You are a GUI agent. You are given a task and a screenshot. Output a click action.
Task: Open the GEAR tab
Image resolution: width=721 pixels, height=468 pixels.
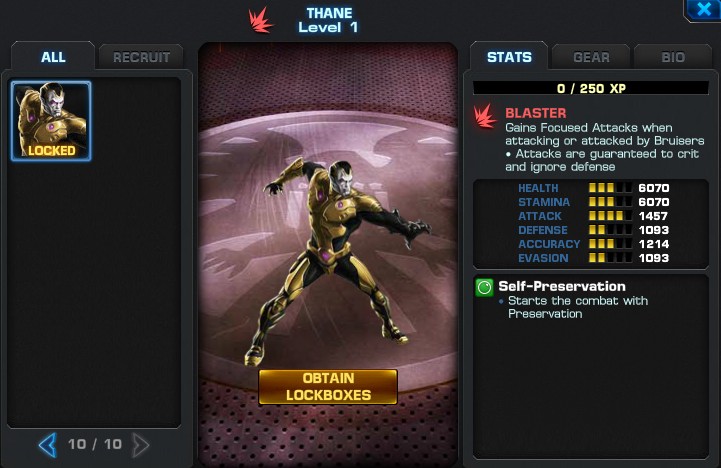(x=591, y=57)
